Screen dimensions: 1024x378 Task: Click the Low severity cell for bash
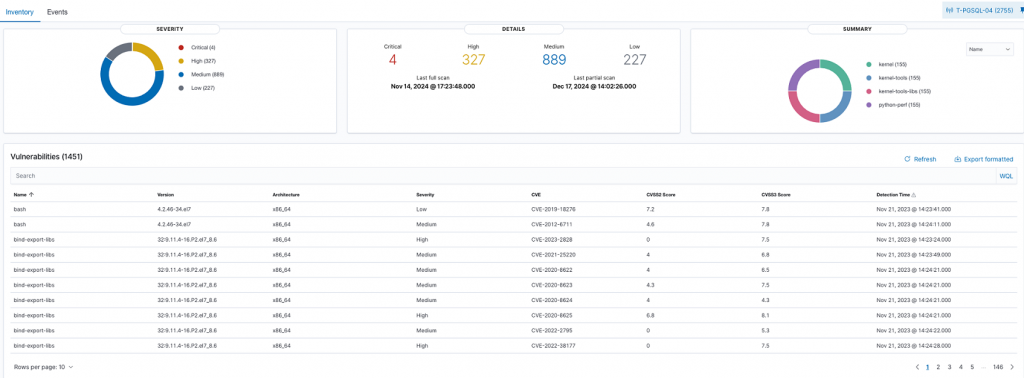[x=421, y=209]
